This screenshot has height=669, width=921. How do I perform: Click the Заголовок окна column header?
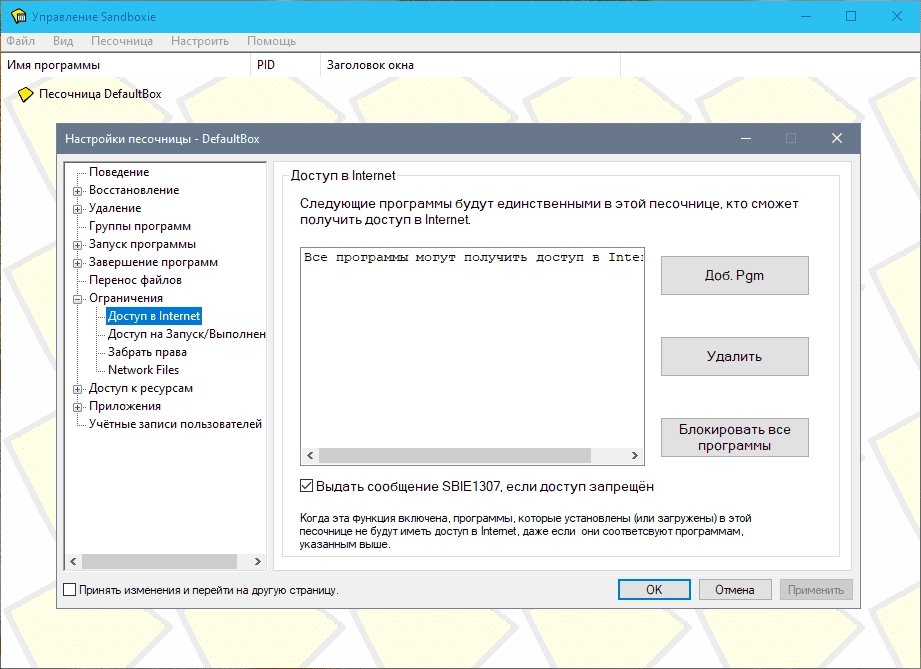(470, 65)
